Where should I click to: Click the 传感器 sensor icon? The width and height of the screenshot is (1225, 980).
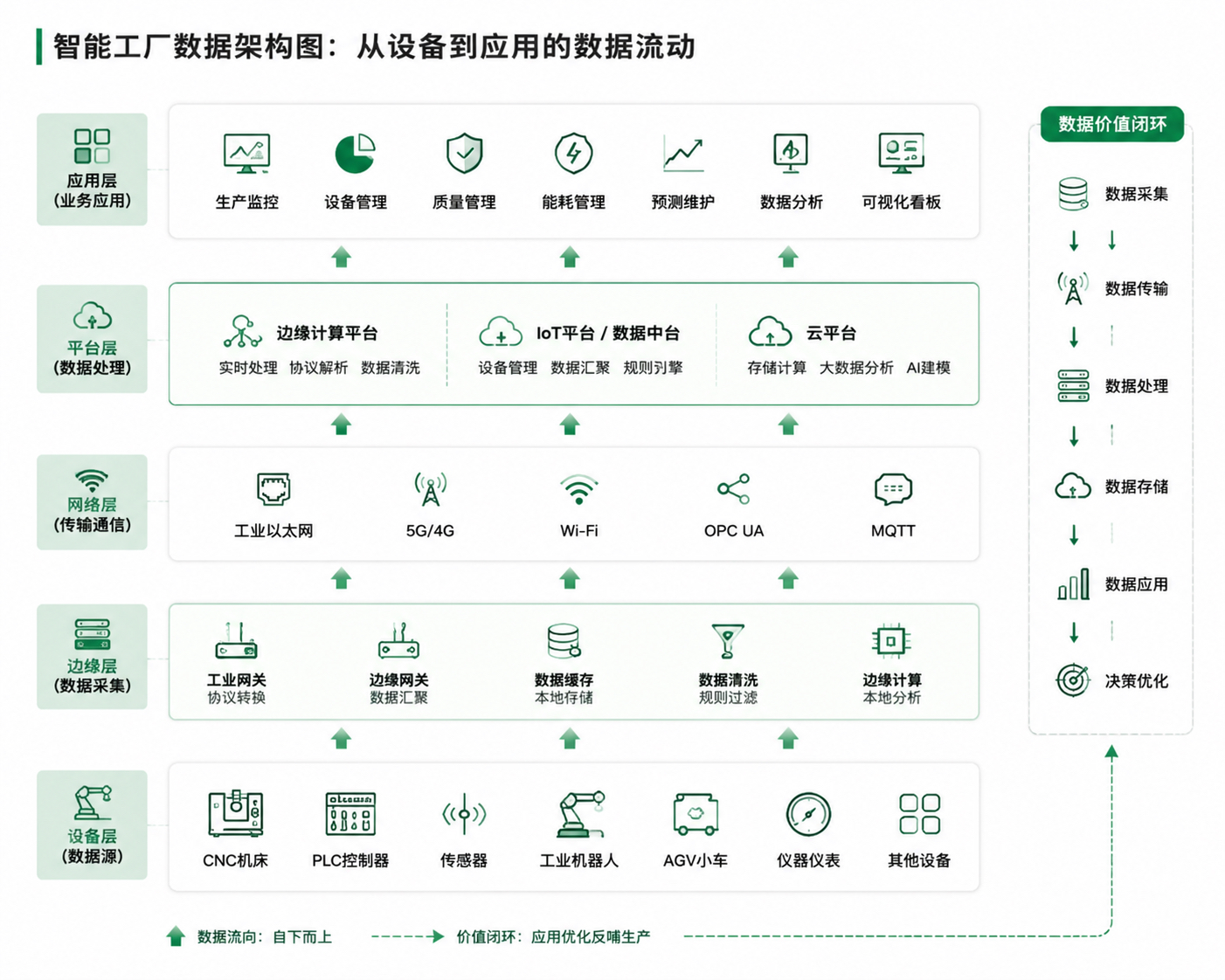coord(464,814)
